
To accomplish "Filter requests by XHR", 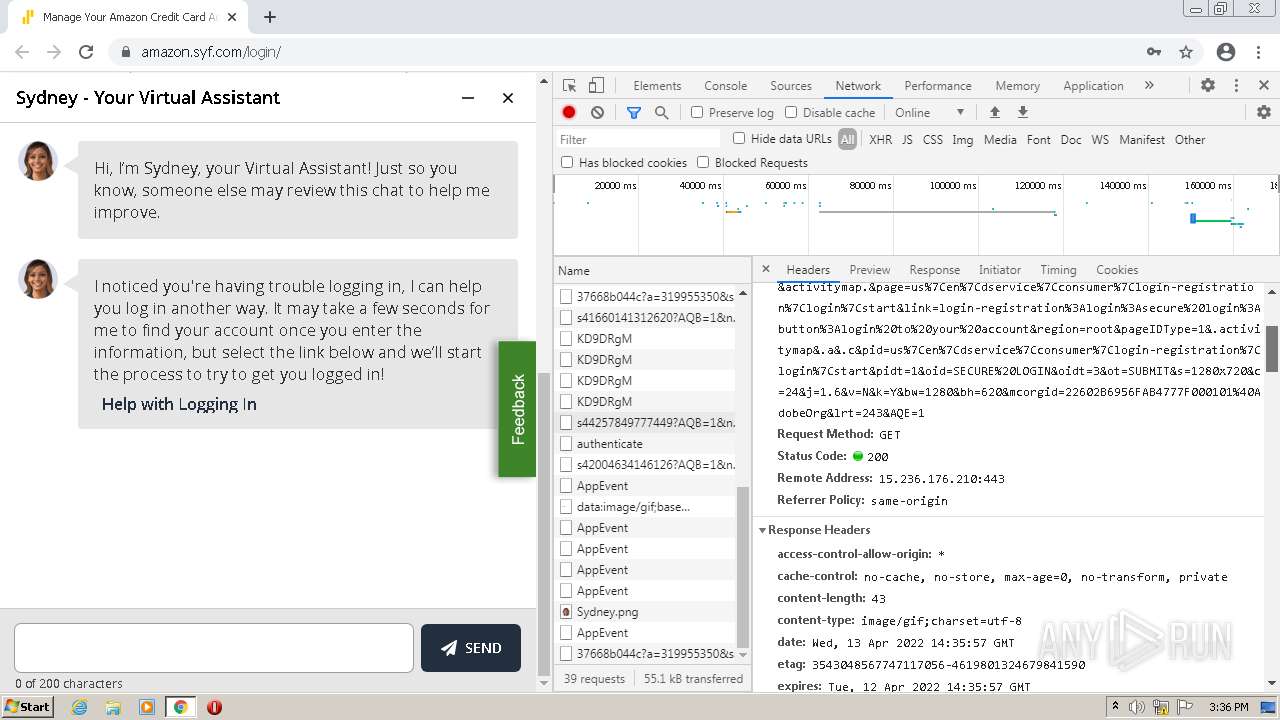I will click(880, 140).
